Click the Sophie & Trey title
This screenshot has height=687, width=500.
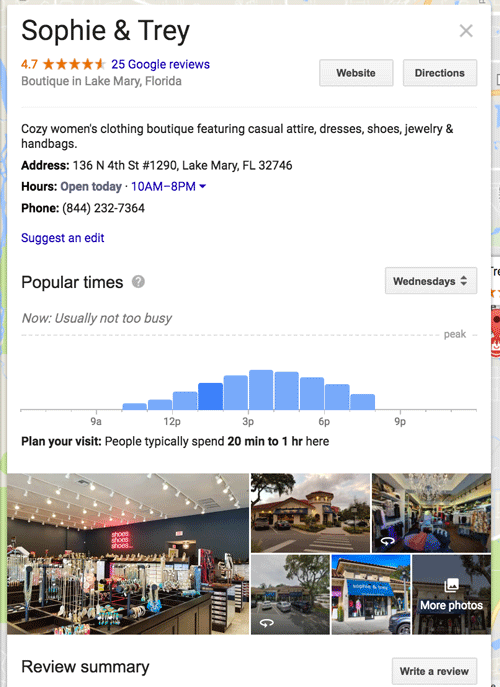105,31
